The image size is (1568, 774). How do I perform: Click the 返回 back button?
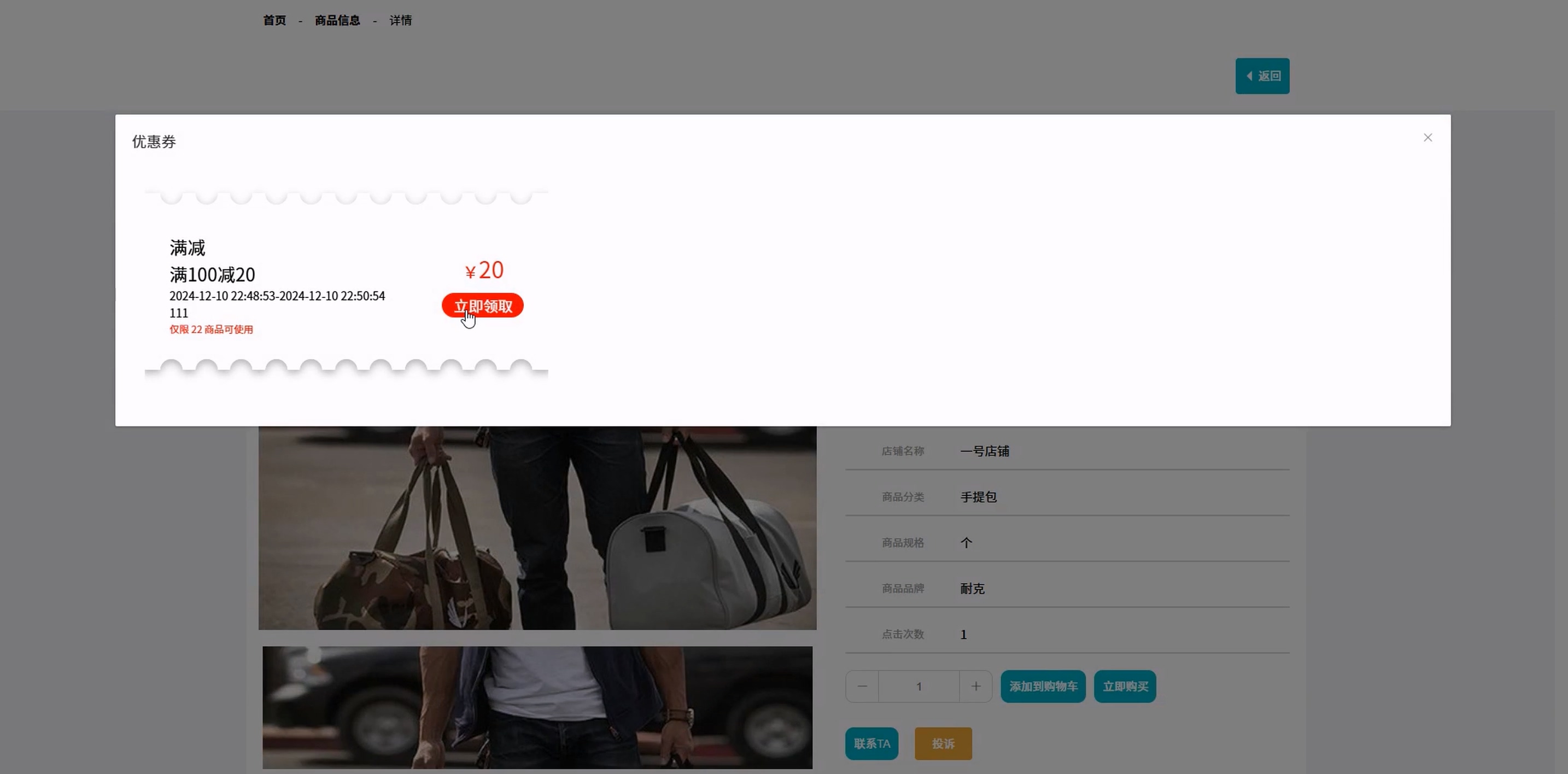click(1262, 76)
